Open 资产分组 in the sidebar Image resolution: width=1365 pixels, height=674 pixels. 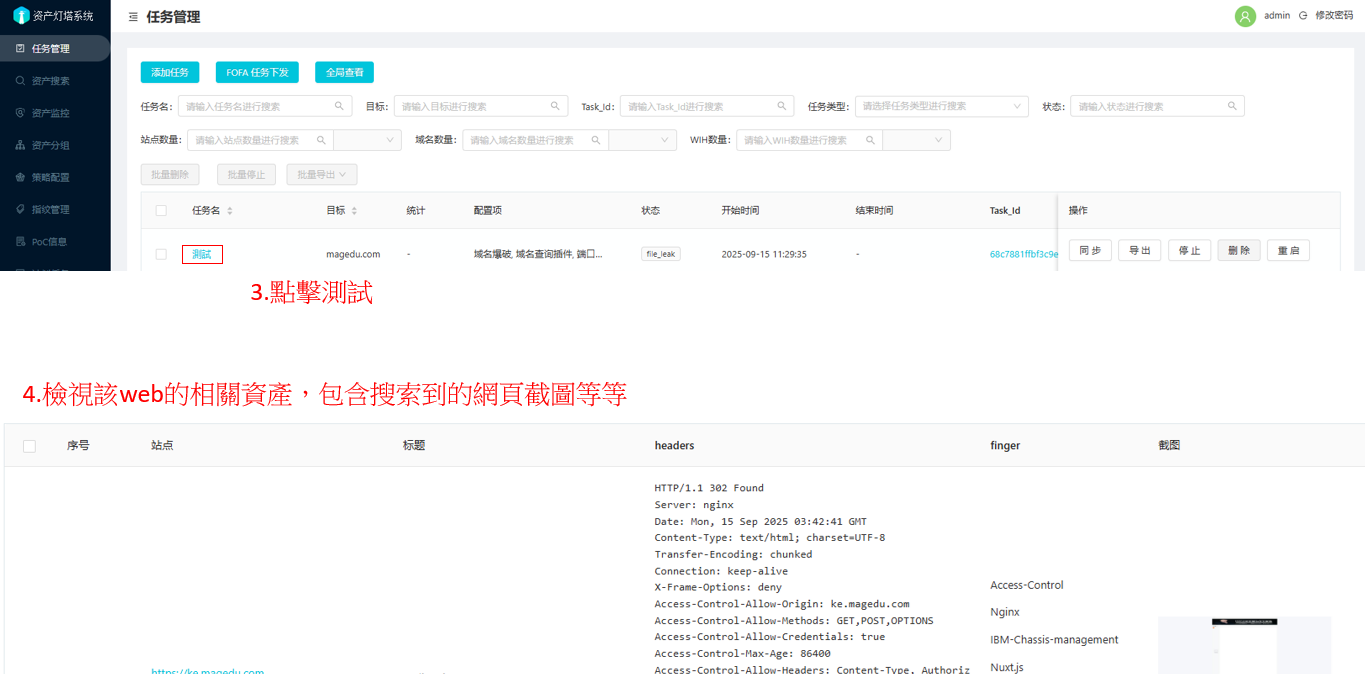[x=55, y=145]
